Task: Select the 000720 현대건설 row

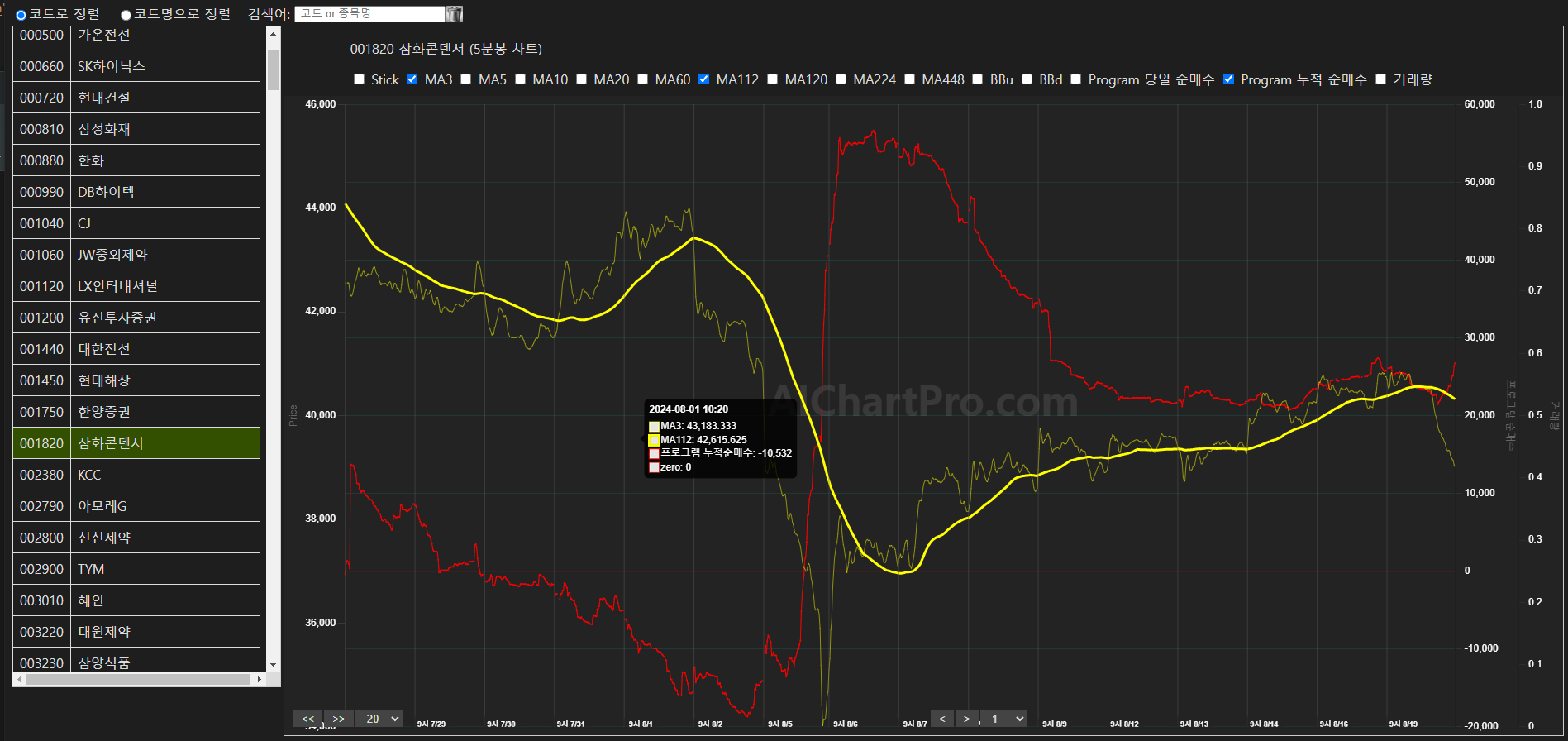Action: point(136,98)
